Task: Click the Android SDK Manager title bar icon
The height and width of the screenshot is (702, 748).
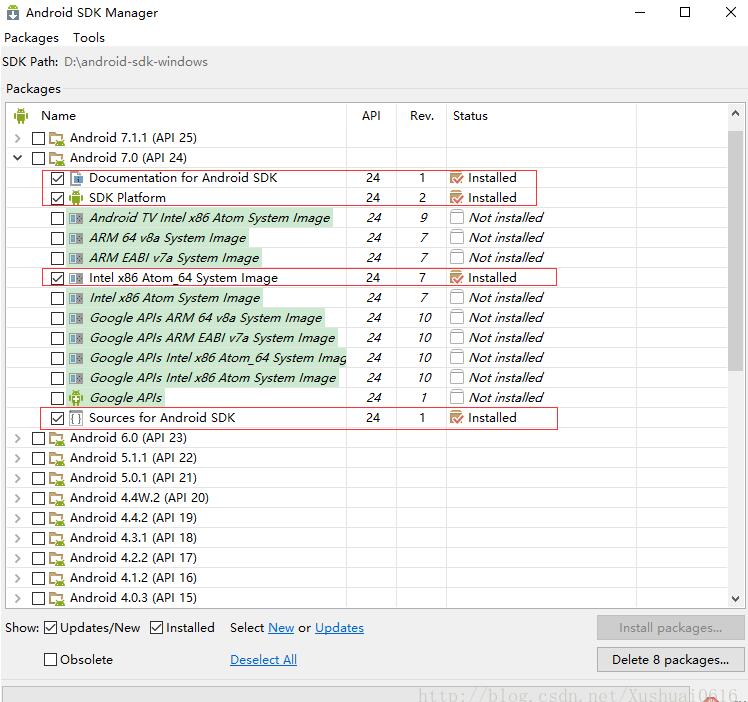Action: (13, 13)
